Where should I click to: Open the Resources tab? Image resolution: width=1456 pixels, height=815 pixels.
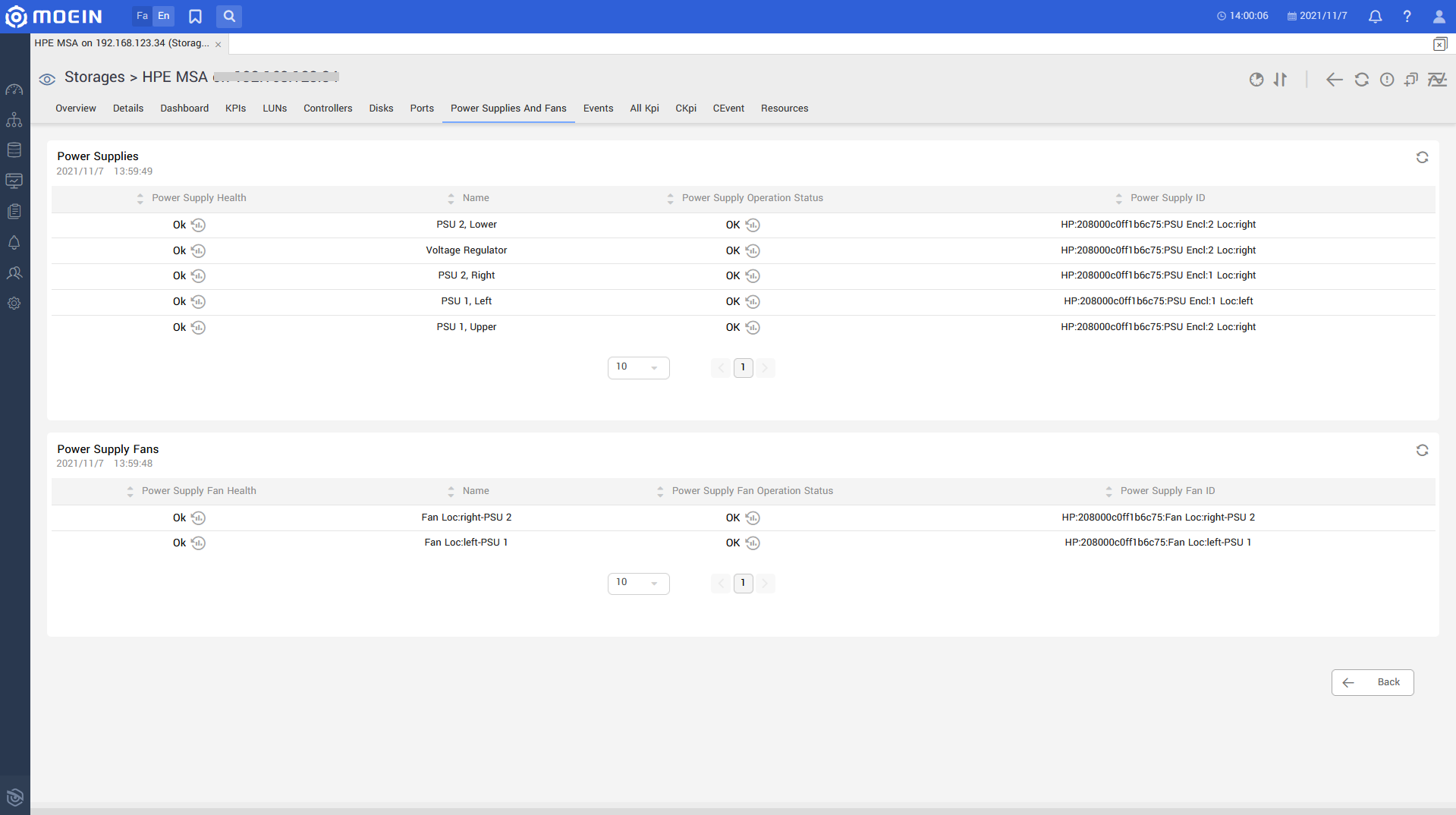point(785,109)
